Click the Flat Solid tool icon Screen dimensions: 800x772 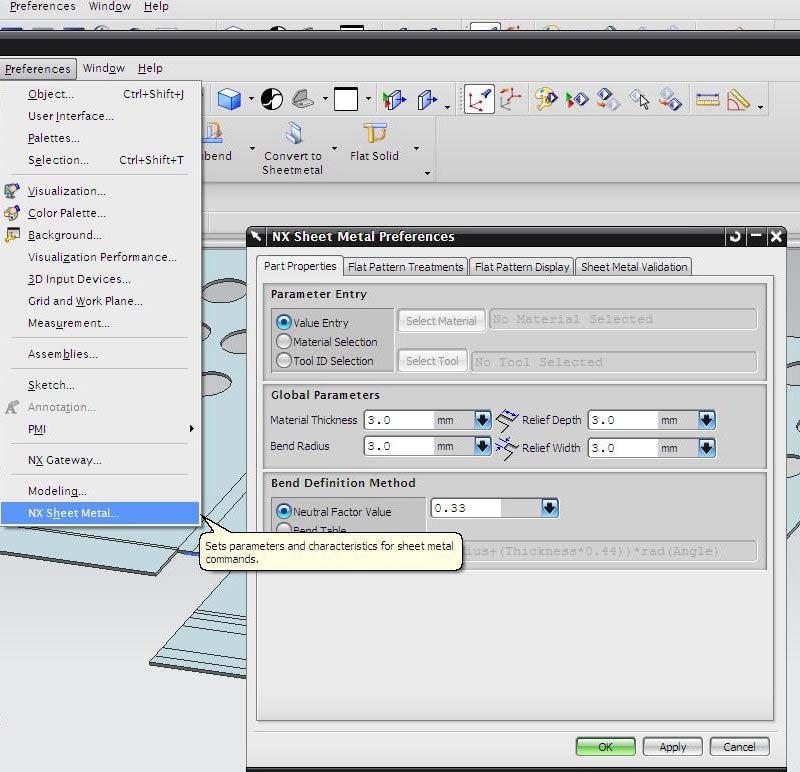pos(375,133)
